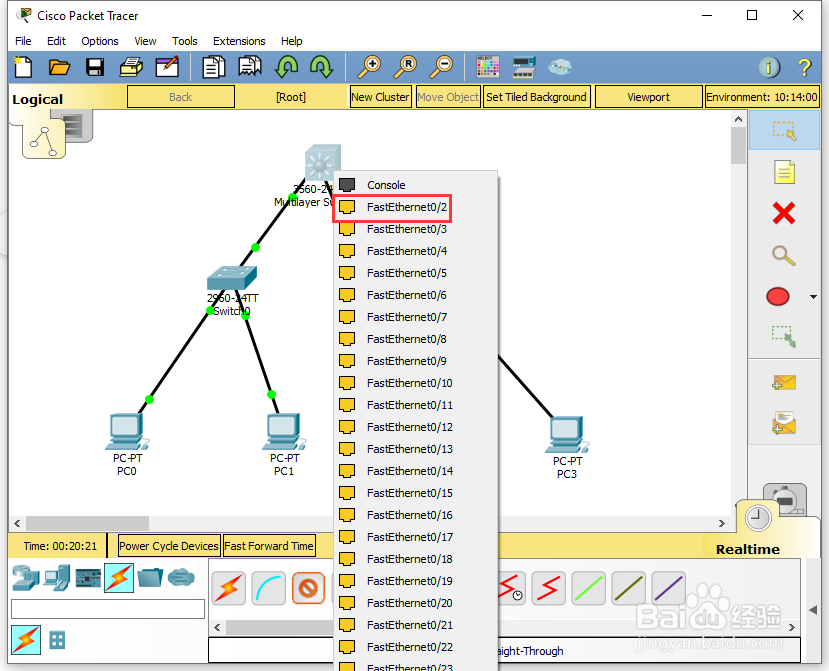Click the Add Simple PDU envelope

(x=784, y=382)
